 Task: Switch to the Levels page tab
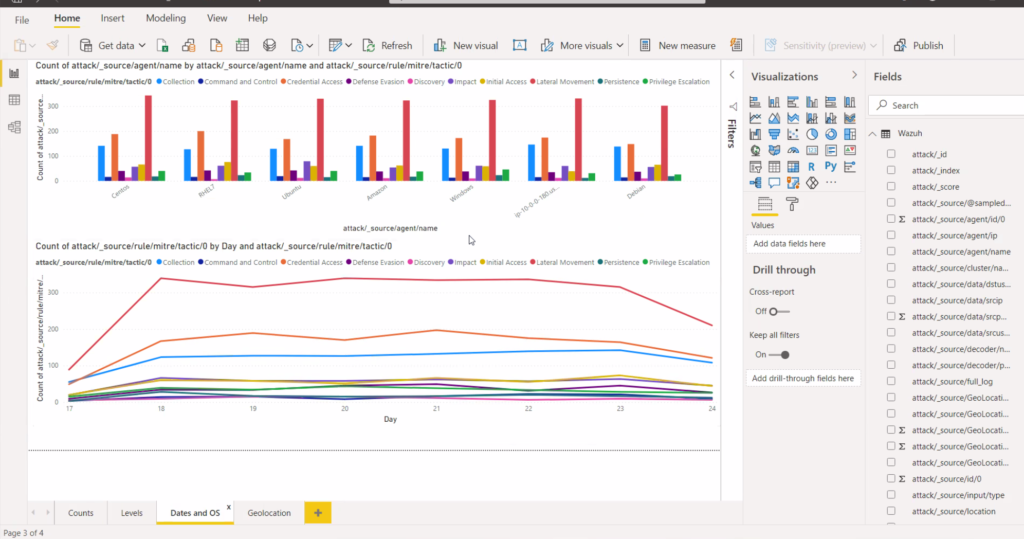point(131,513)
